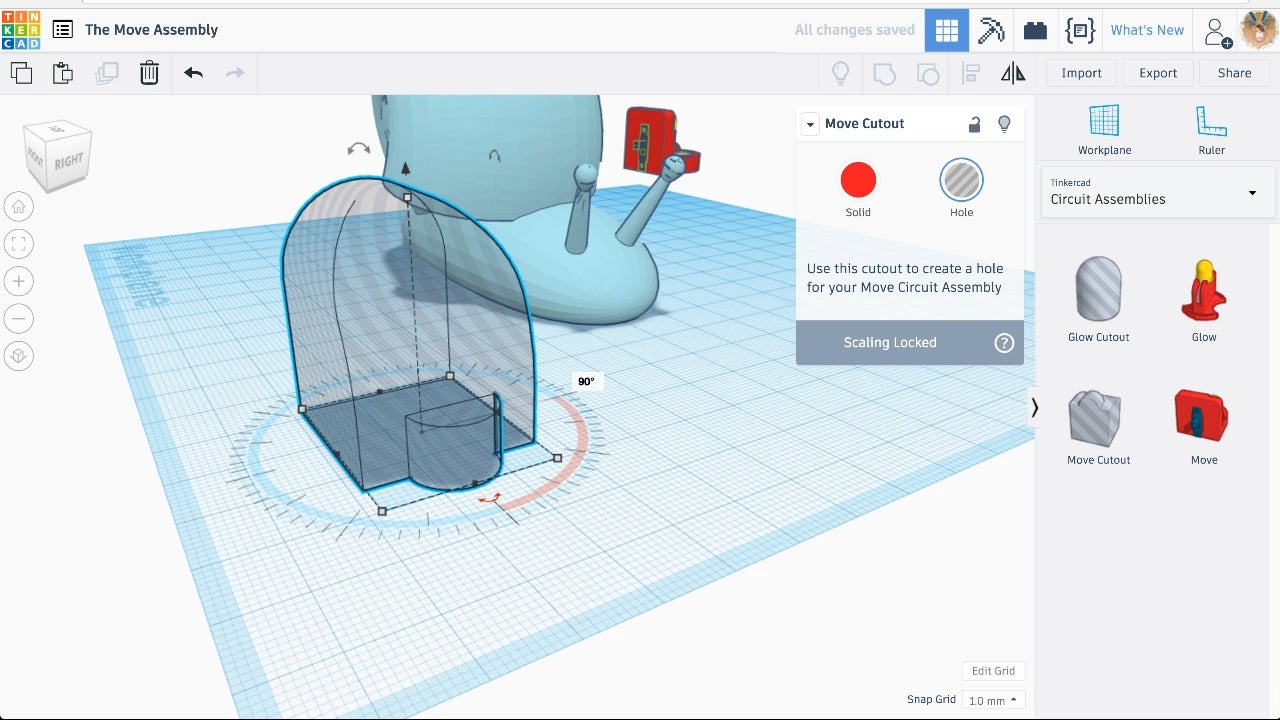Toggle visibility lightbulb in Move Cutout panel
This screenshot has height=720, width=1280.
pos(1004,124)
